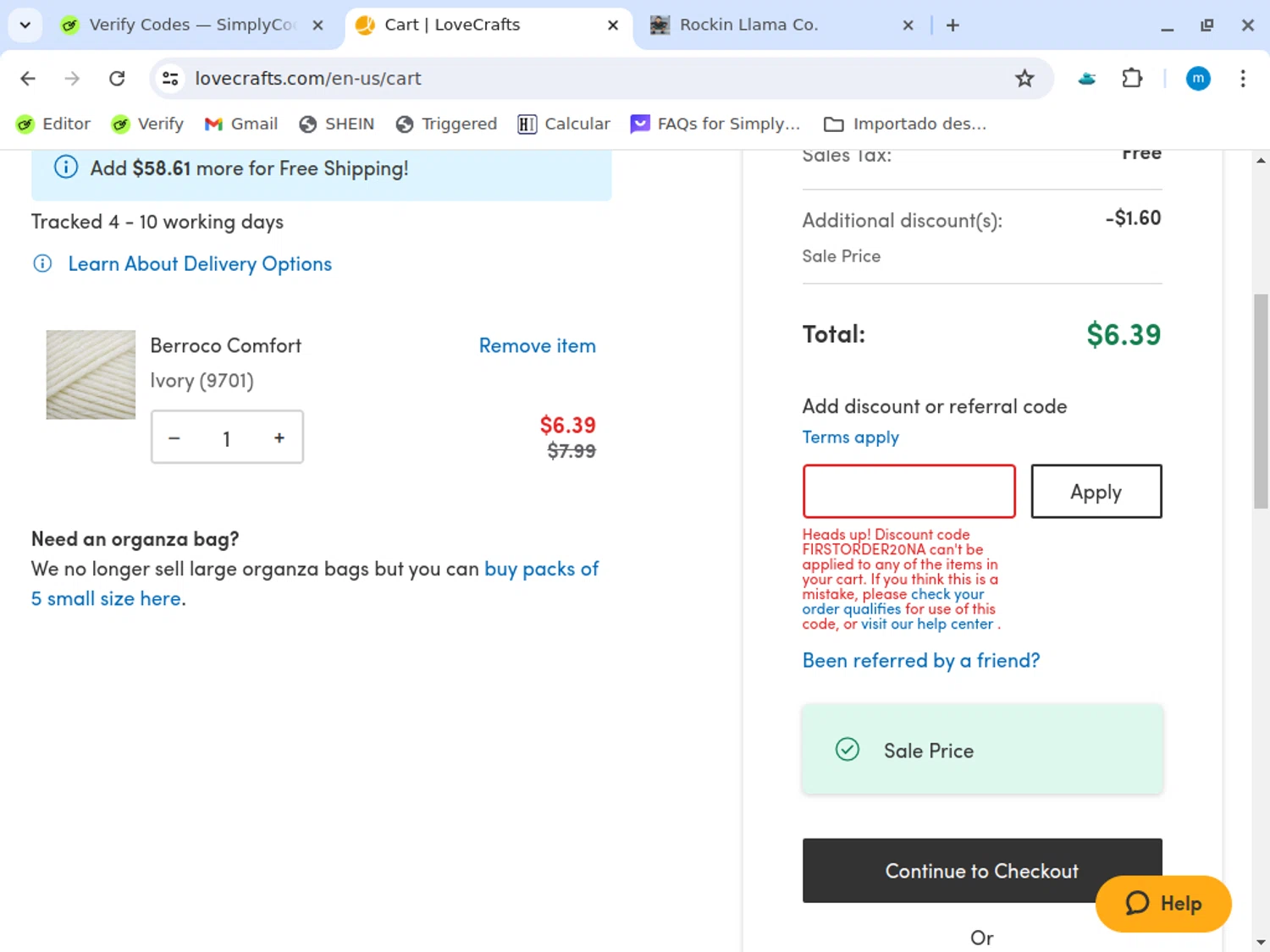
Task: Click the quantity field showing 1
Action: (226, 438)
